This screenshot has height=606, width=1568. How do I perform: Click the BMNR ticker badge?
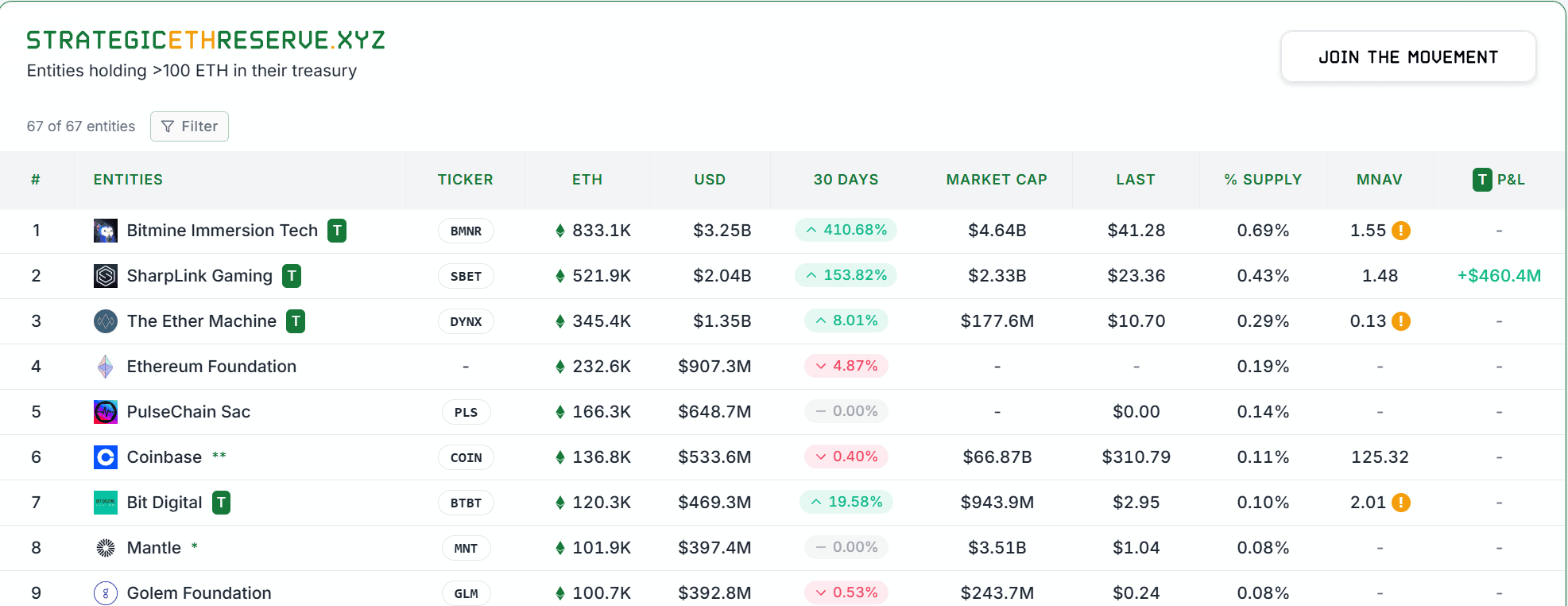pyautogui.click(x=466, y=231)
